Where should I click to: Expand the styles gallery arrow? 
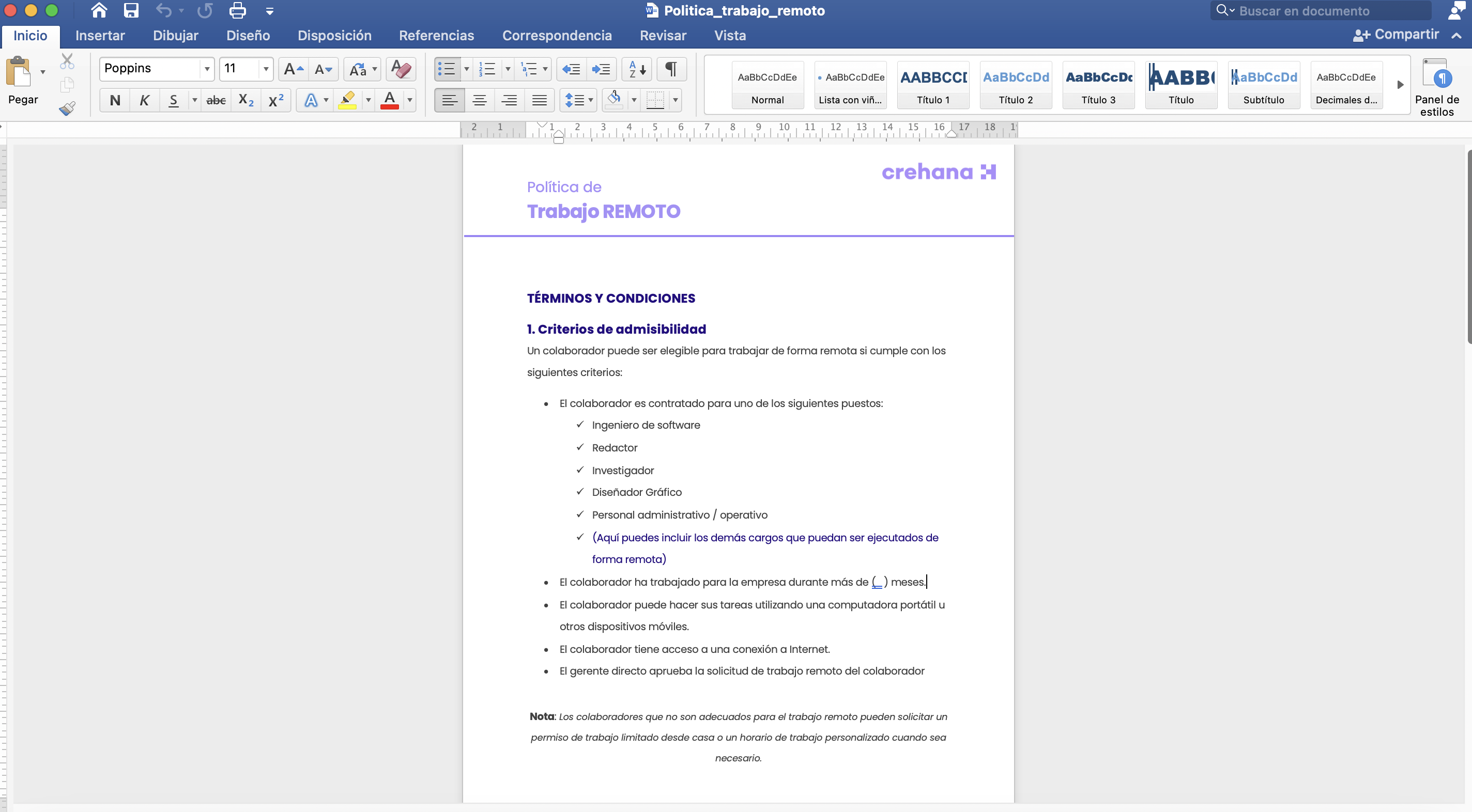[x=1400, y=85]
